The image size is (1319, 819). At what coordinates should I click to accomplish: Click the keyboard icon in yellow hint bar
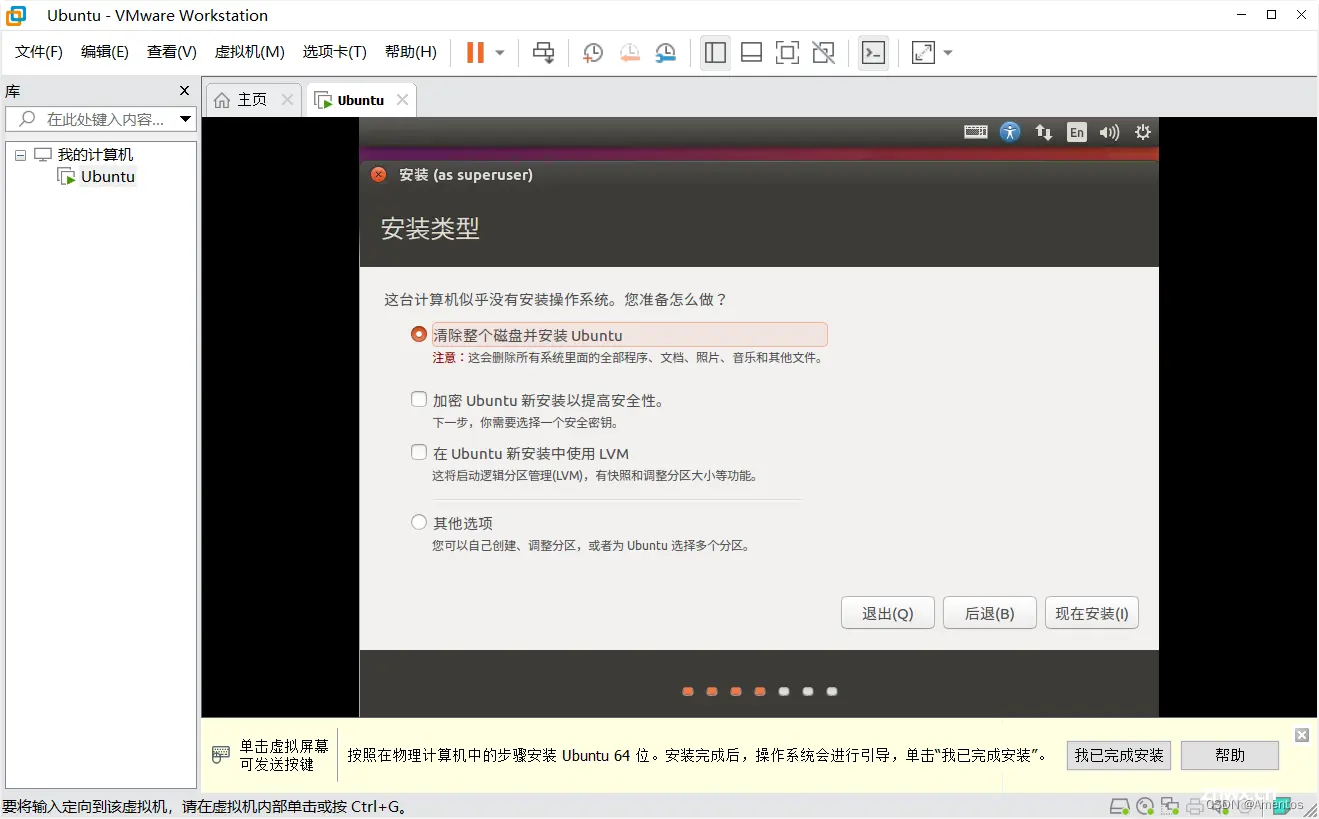(x=221, y=755)
